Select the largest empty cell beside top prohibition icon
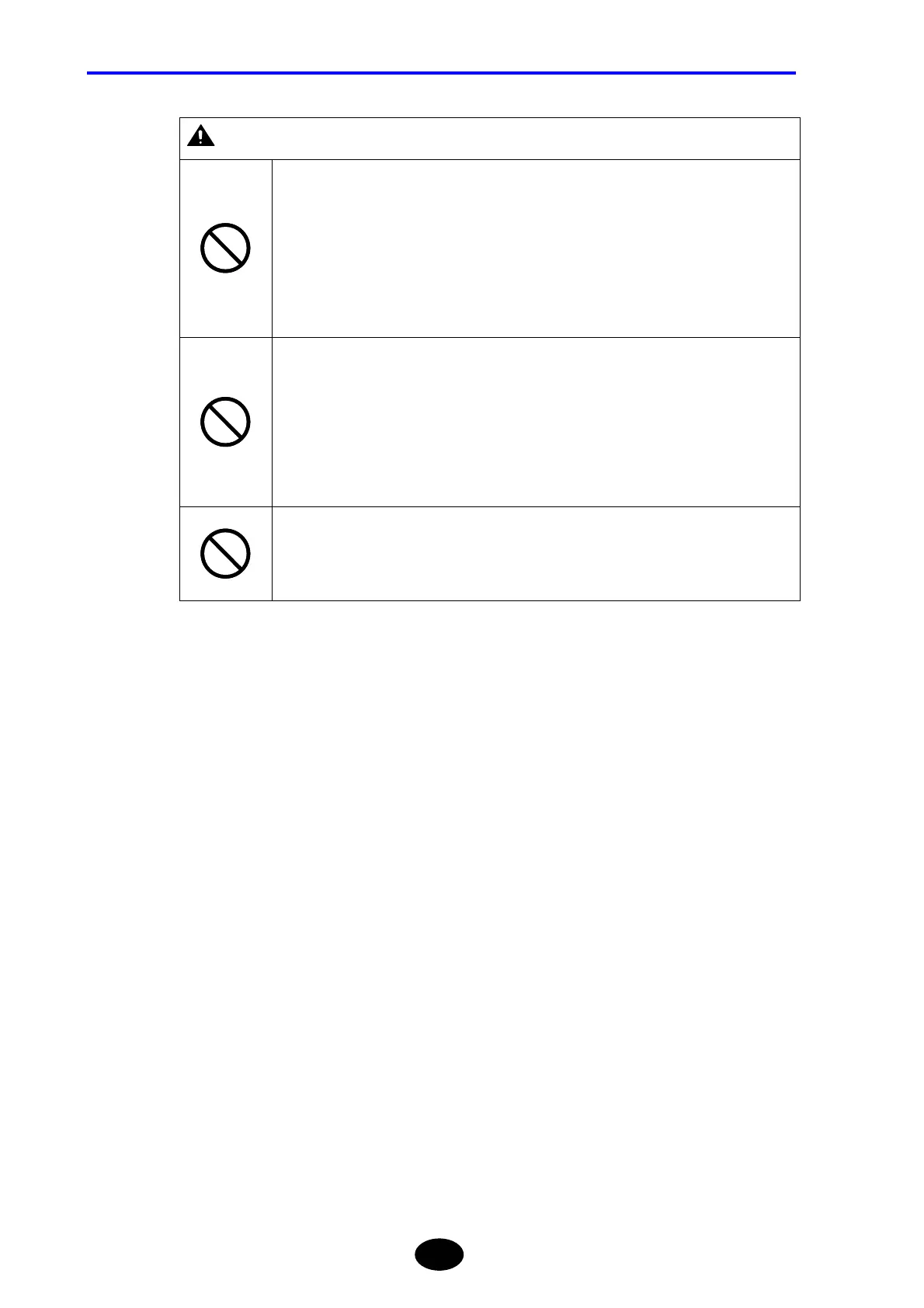This screenshot has height=1308, width=924. coord(536,249)
